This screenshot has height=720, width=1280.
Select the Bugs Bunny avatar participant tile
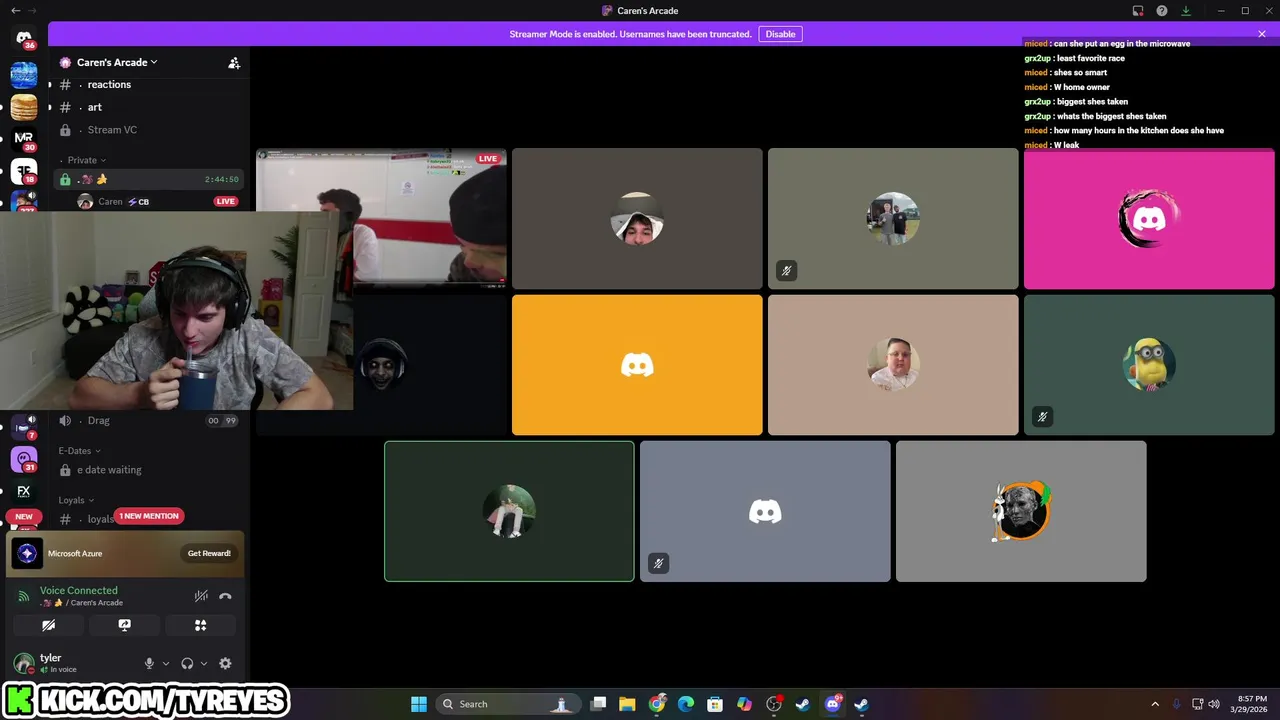(1021, 511)
